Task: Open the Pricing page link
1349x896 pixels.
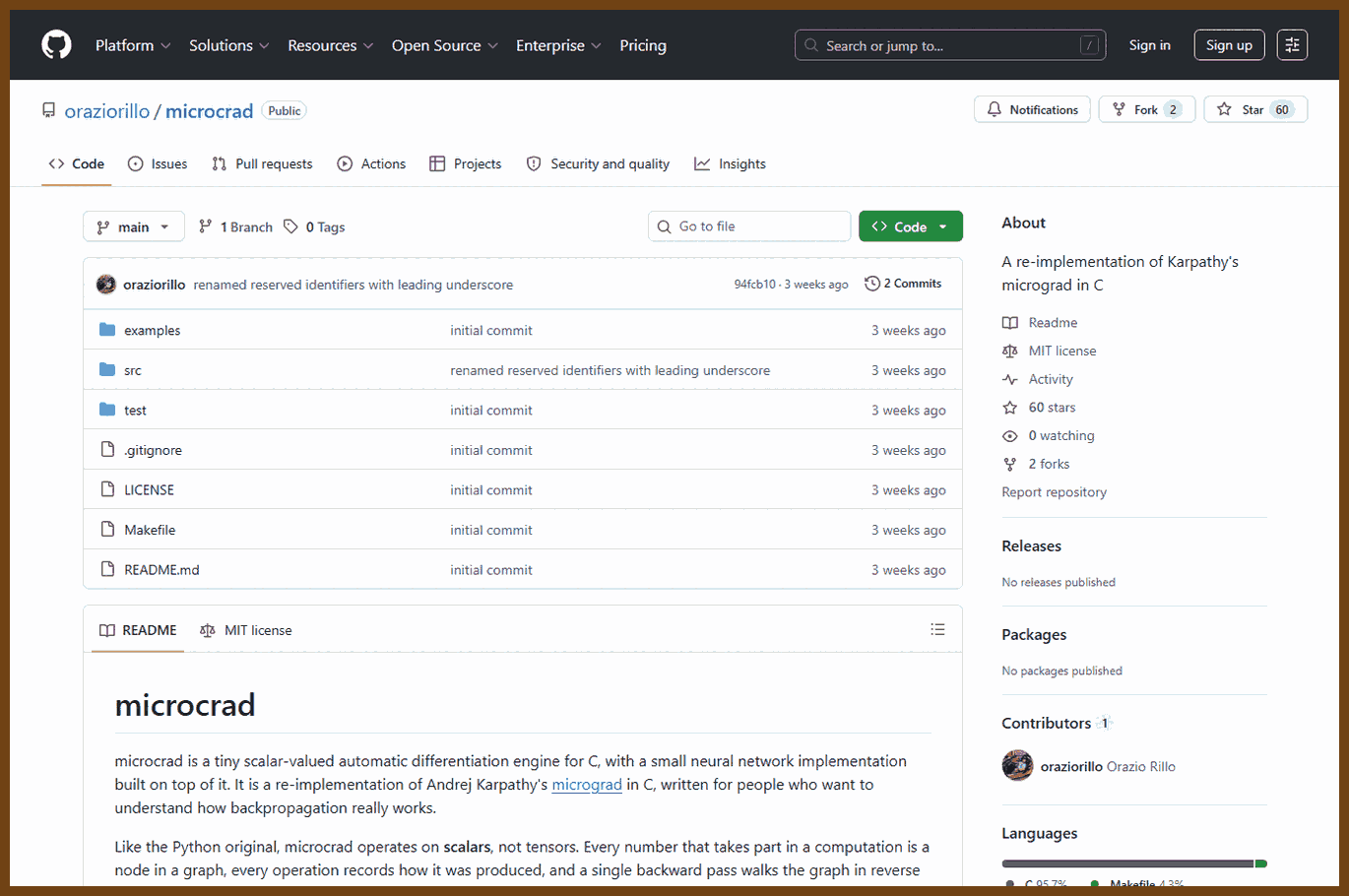Action: click(643, 45)
